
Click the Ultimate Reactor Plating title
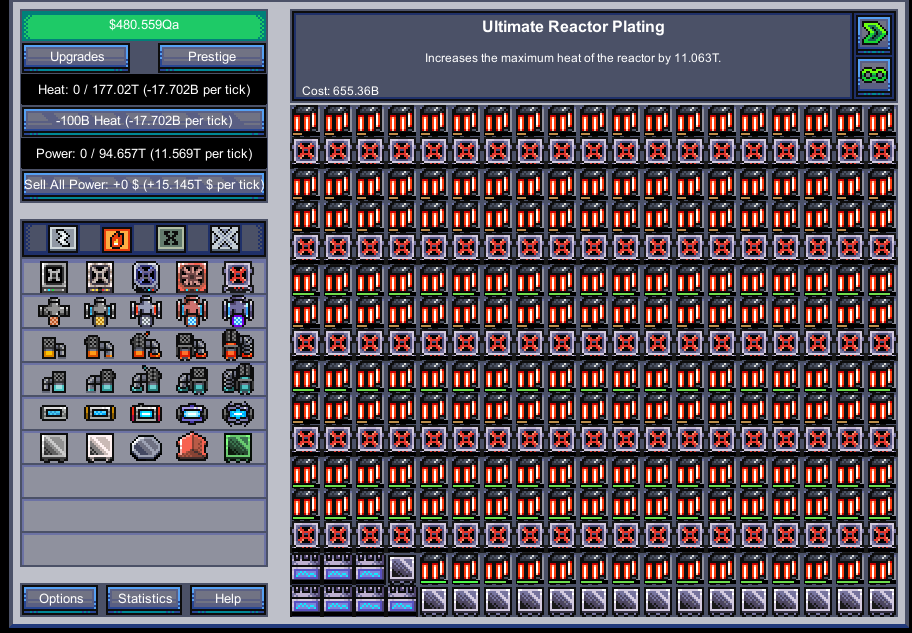click(x=573, y=27)
